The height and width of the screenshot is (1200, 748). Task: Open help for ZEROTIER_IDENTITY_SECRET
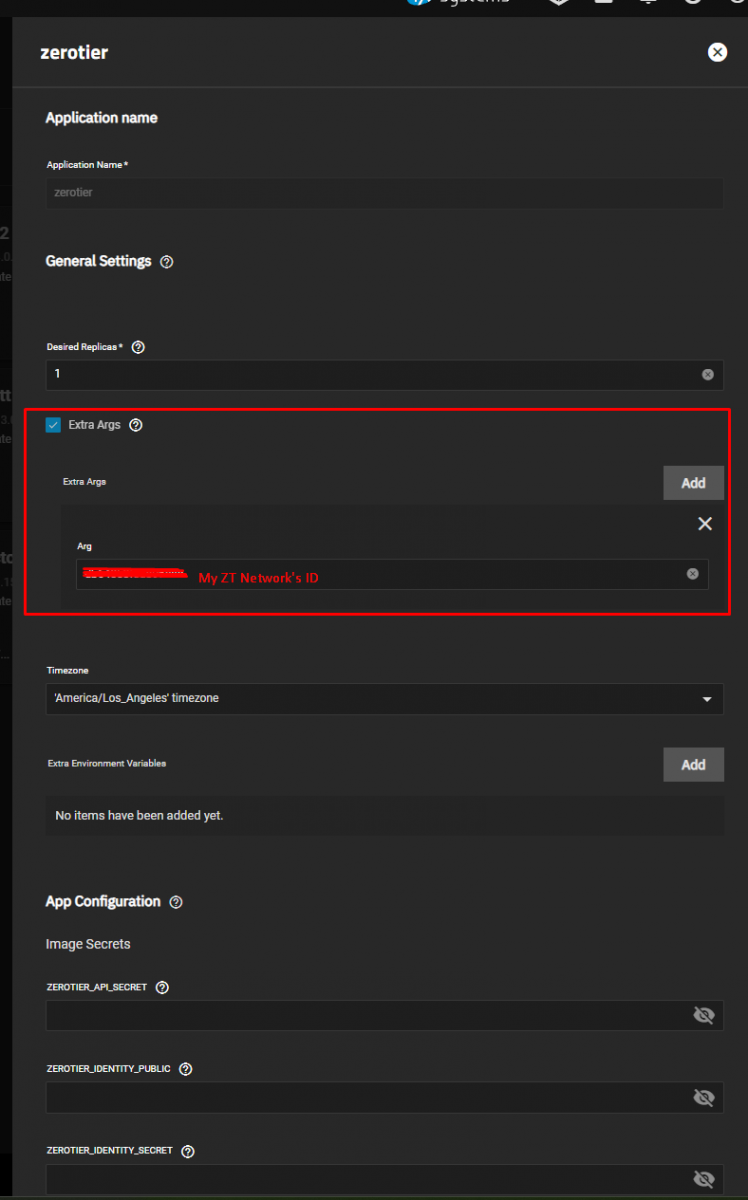(188, 1151)
